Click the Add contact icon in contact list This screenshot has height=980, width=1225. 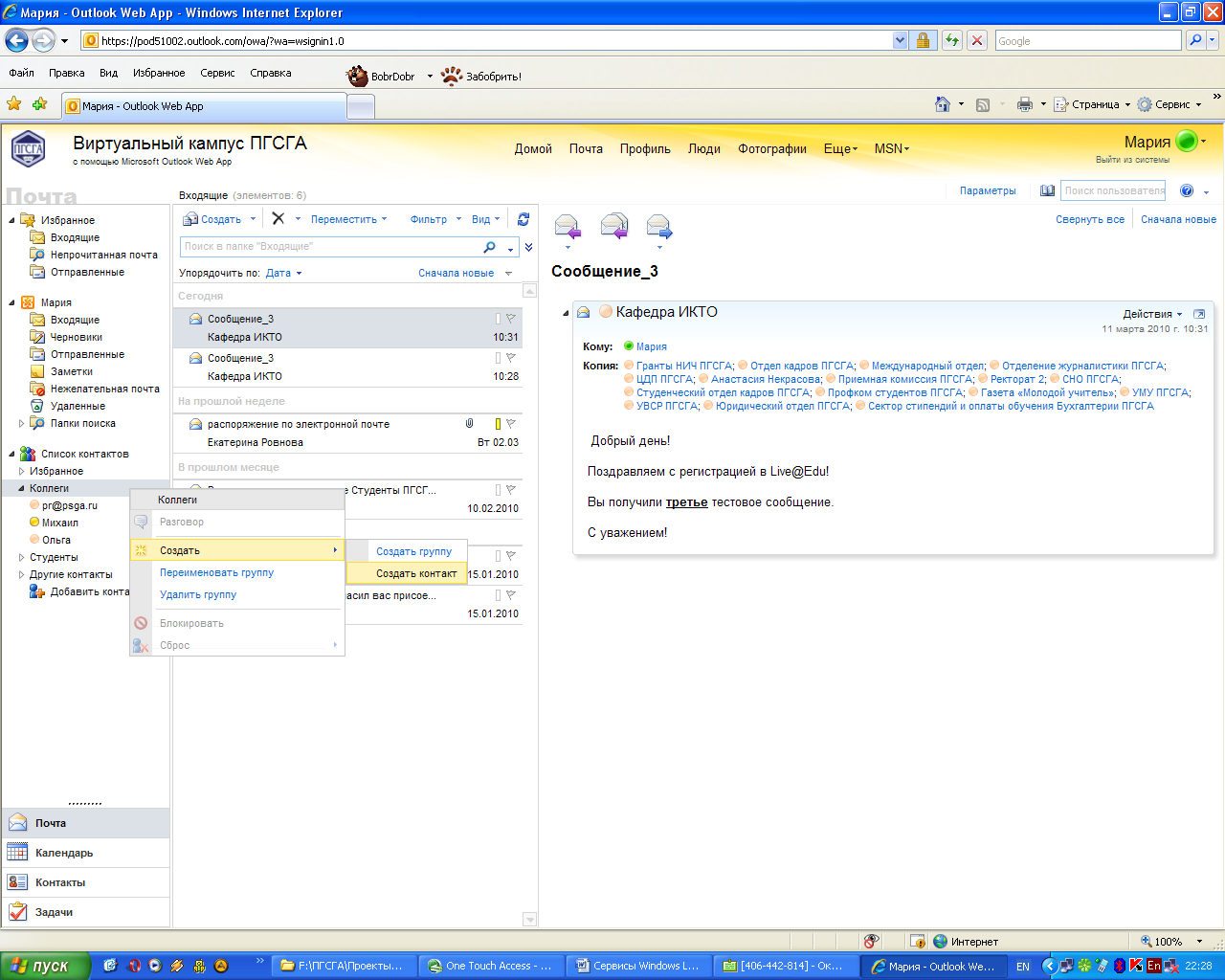(36, 591)
